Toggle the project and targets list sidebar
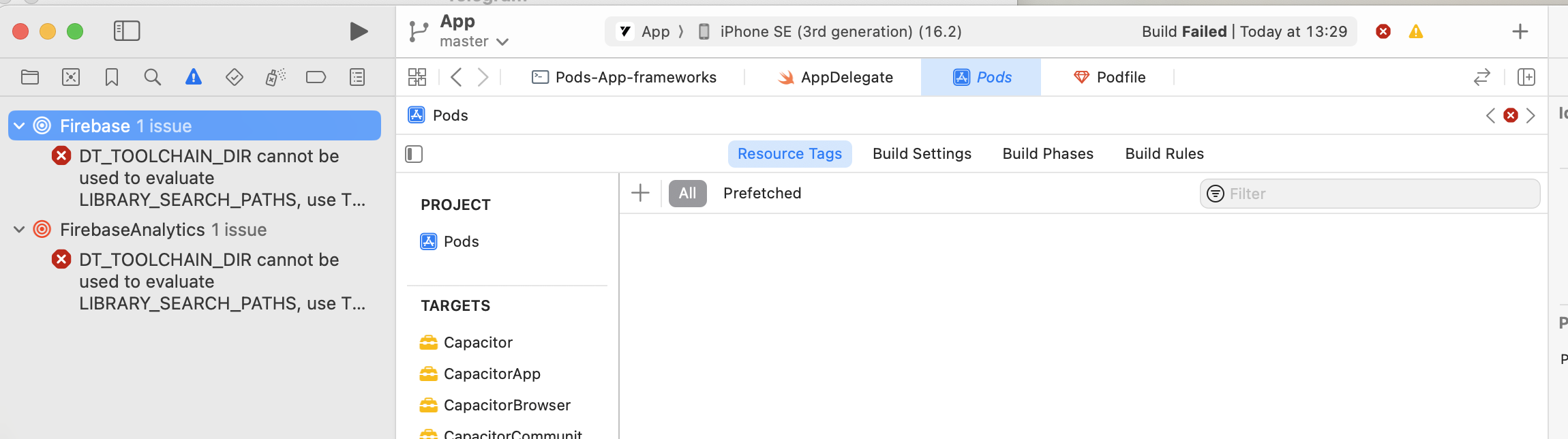The height and width of the screenshot is (439, 1568). point(414,154)
